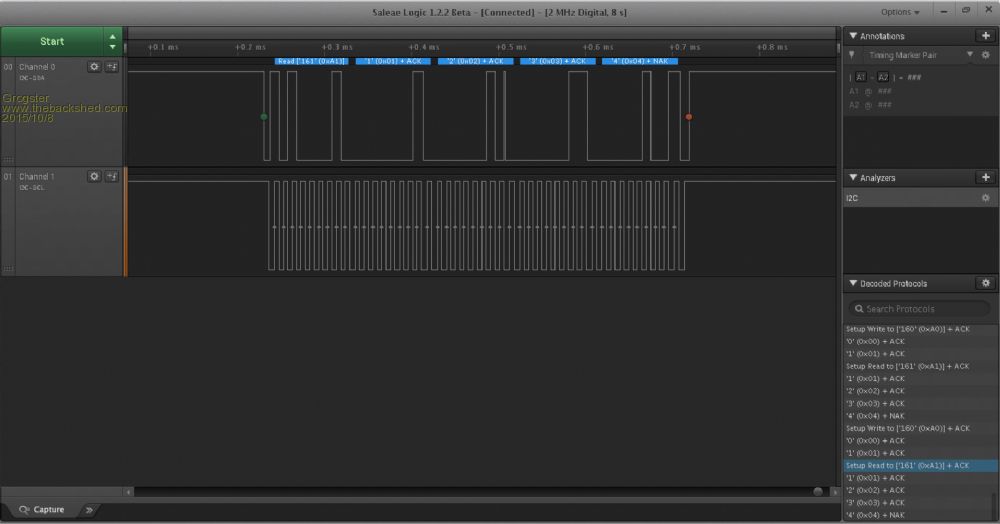The width and height of the screenshot is (1000, 524).
Task: Open capture settings arrows beside Start
Action: (x=112, y=41)
